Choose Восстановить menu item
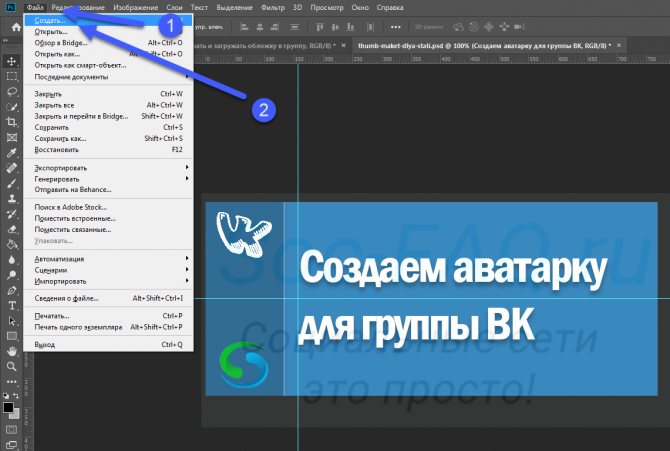The height and width of the screenshot is (451, 670). tap(108, 150)
